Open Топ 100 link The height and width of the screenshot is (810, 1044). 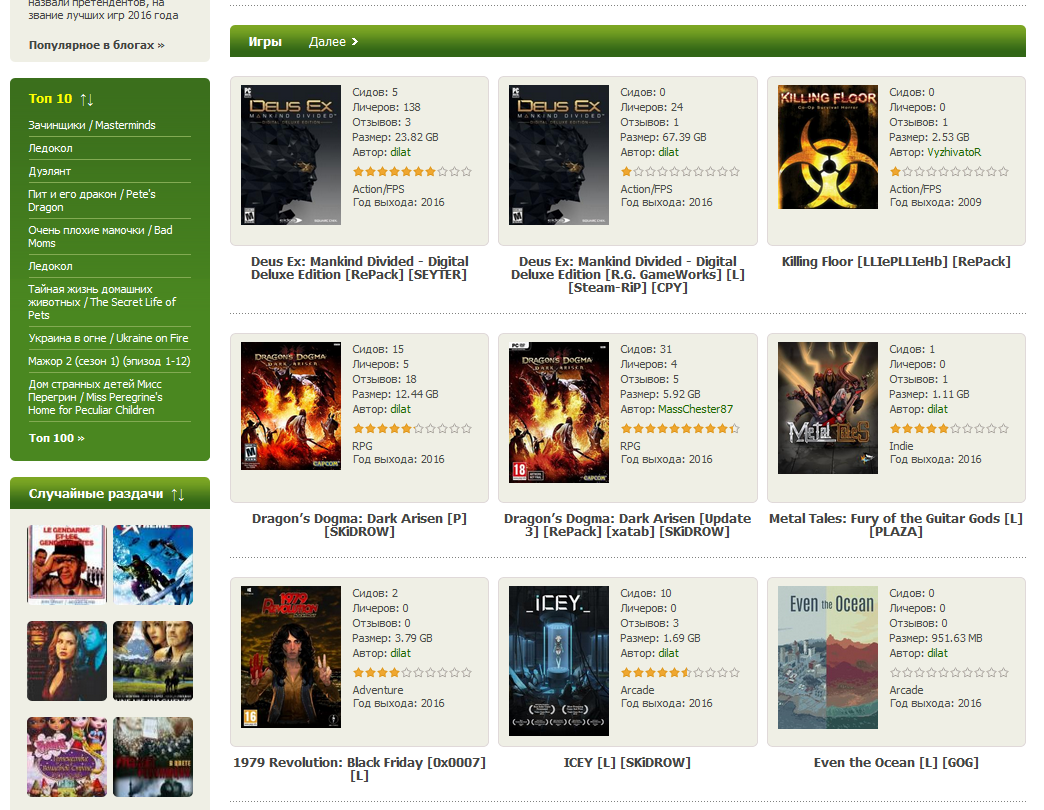pos(57,438)
